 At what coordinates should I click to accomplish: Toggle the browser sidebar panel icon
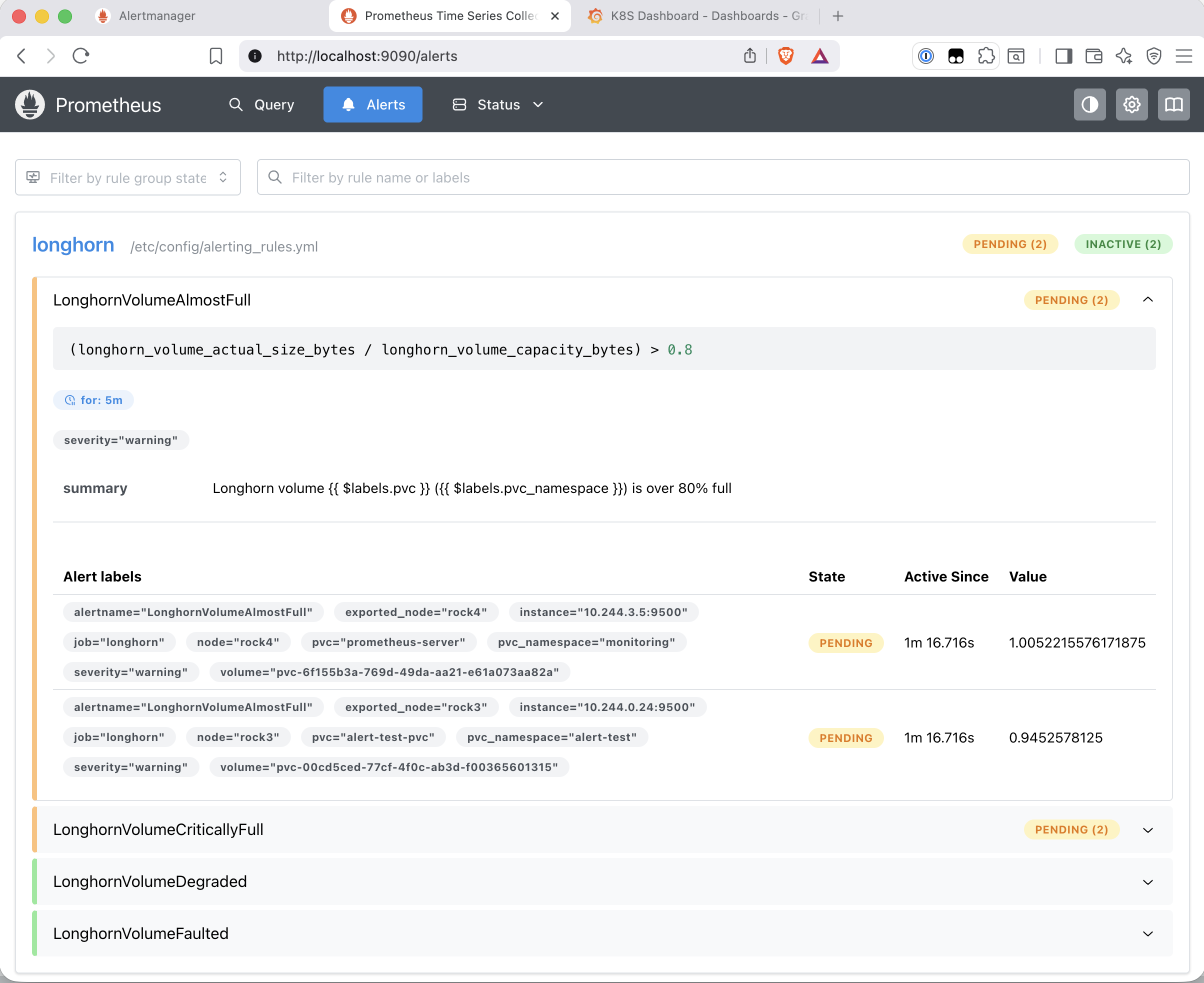point(1063,56)
